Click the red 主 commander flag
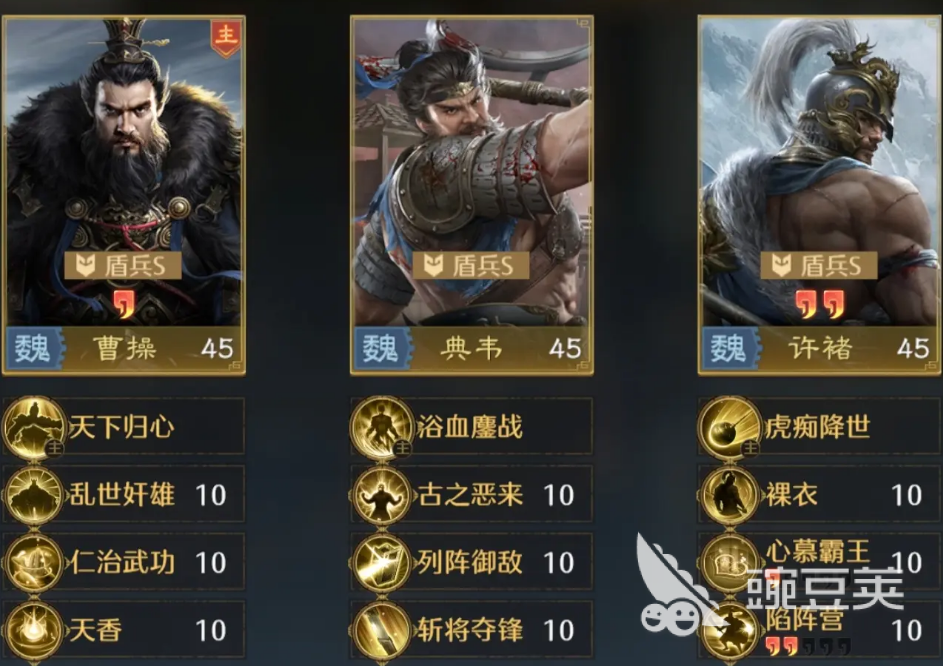 [226, 37]
